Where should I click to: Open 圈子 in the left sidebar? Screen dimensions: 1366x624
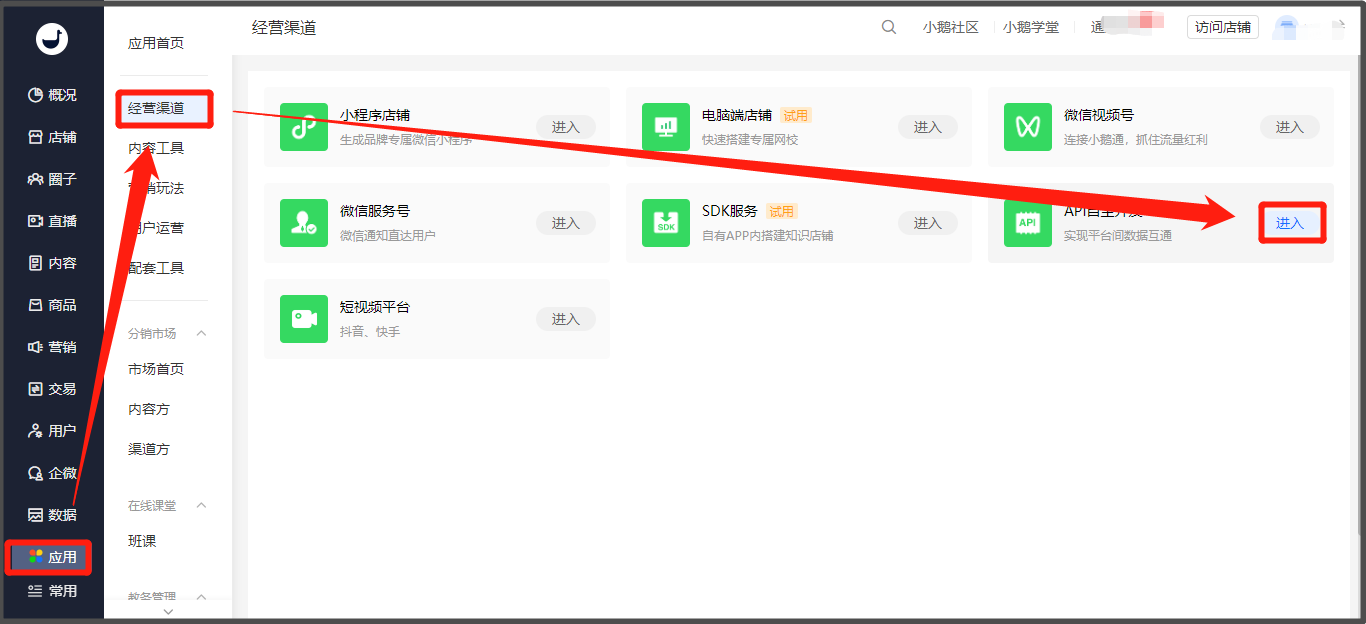[x=52, y=179]
